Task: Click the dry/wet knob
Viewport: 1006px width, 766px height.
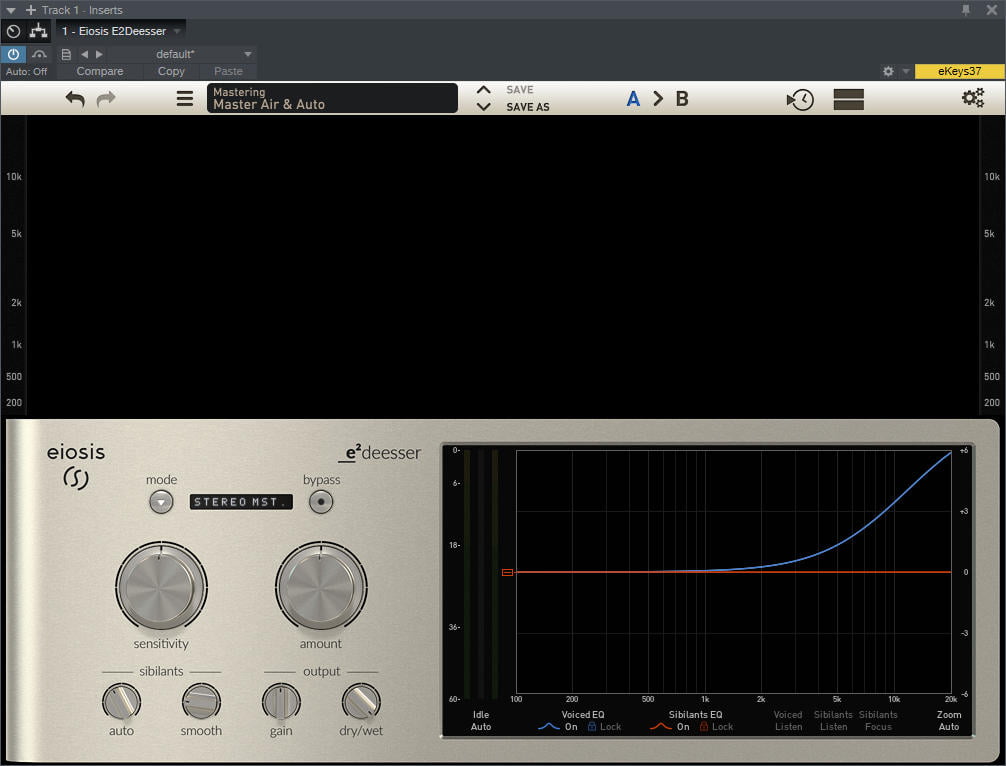Action: 361,701
